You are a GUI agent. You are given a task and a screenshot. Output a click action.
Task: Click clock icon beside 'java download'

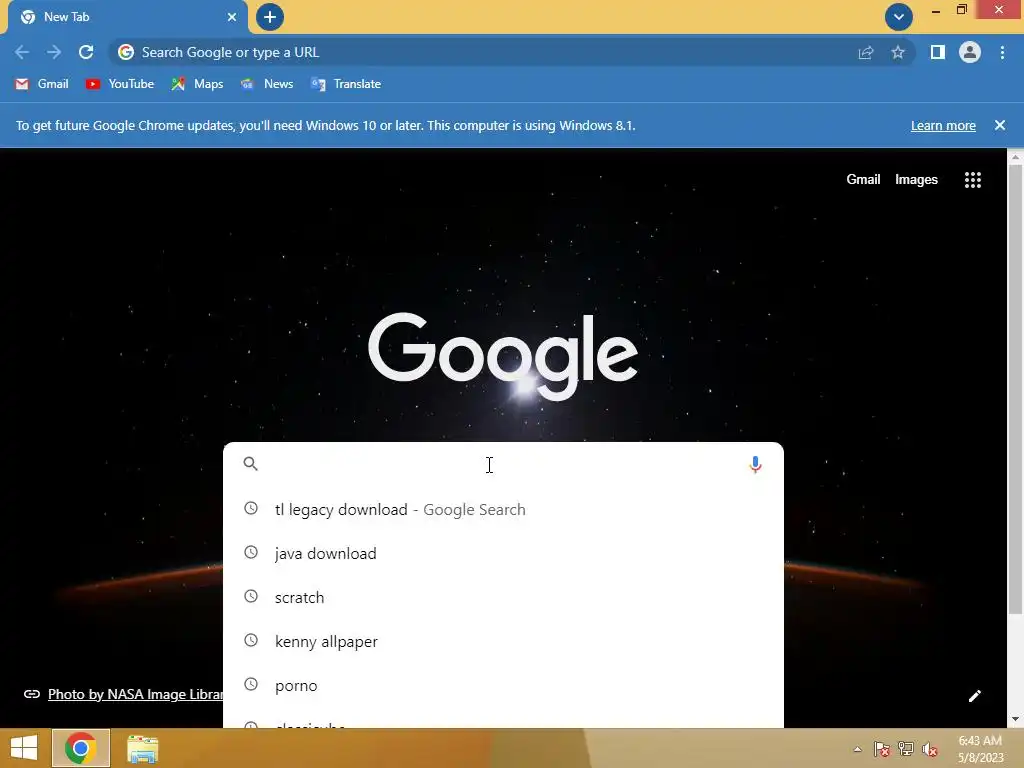[251, 552]
